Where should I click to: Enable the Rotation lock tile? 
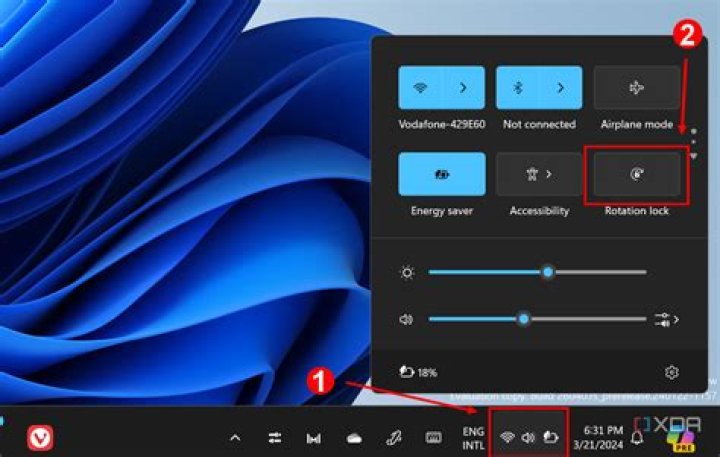click(636, 174)
